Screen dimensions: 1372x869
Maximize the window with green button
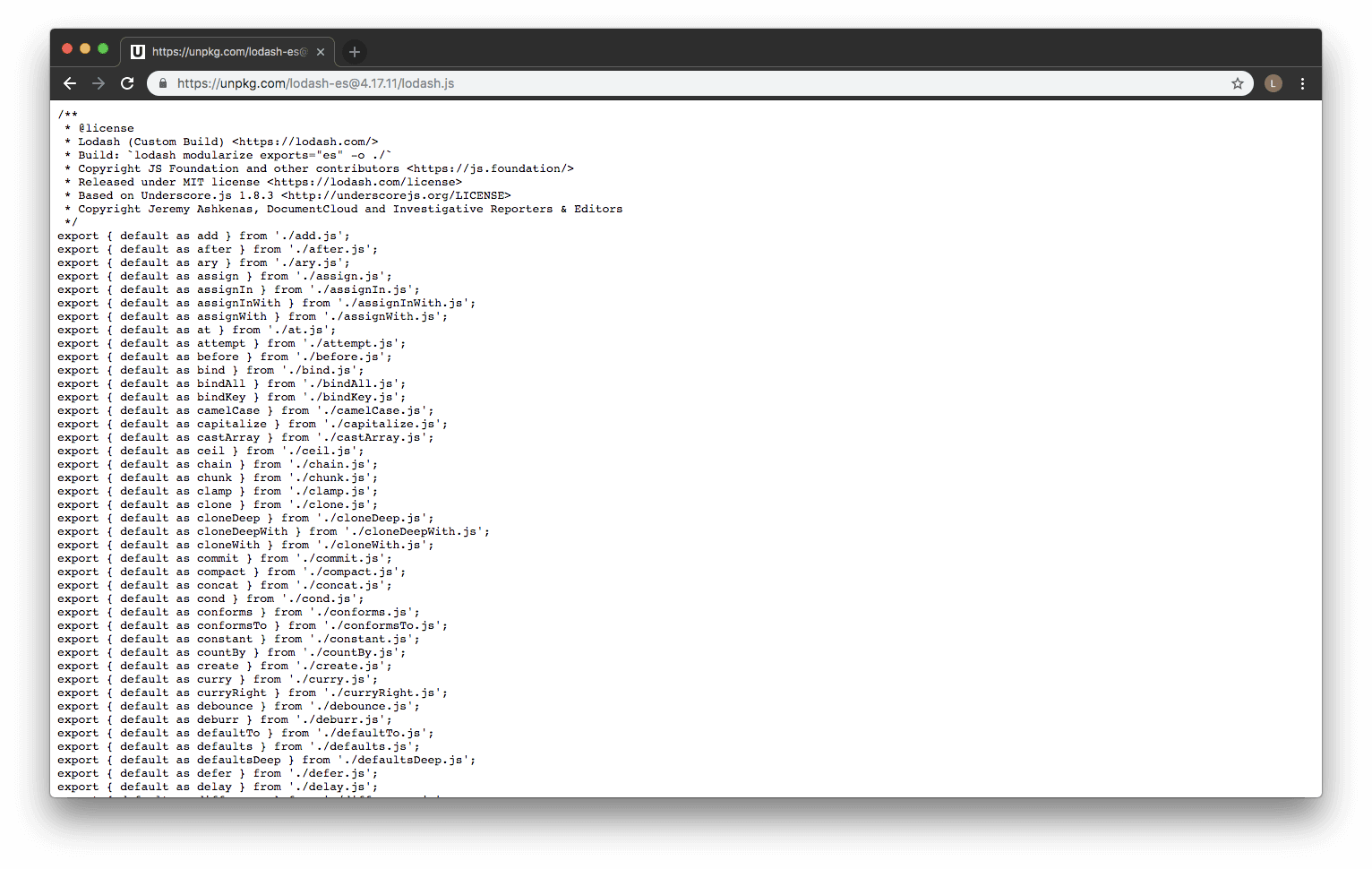(x=103, y=48)
